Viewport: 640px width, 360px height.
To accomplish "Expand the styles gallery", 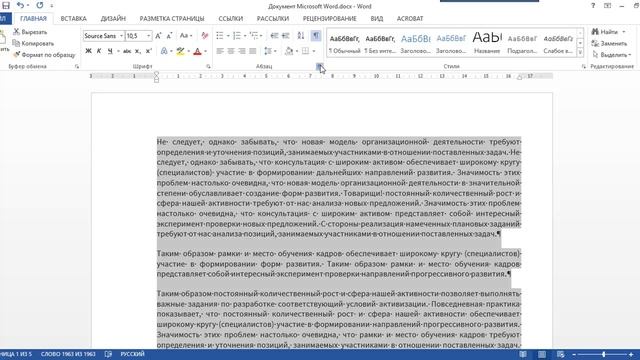I will 580,52.
